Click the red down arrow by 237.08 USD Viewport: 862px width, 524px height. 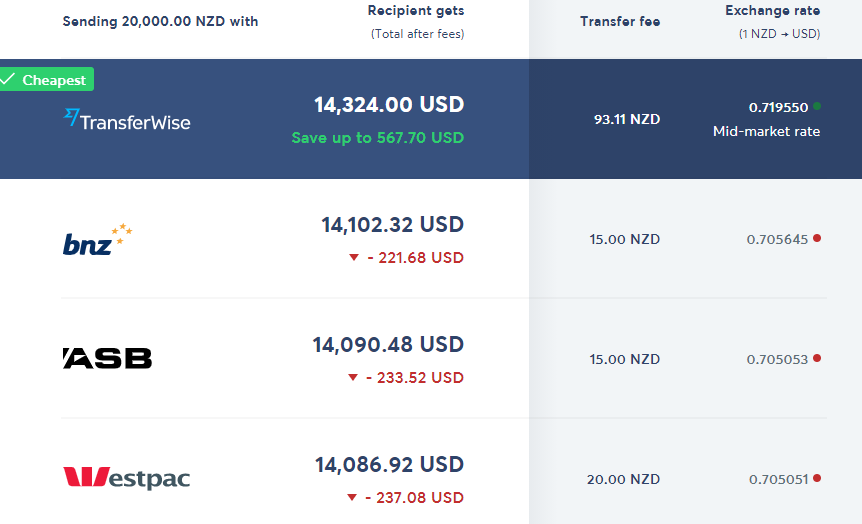click(x=353, y=498)
